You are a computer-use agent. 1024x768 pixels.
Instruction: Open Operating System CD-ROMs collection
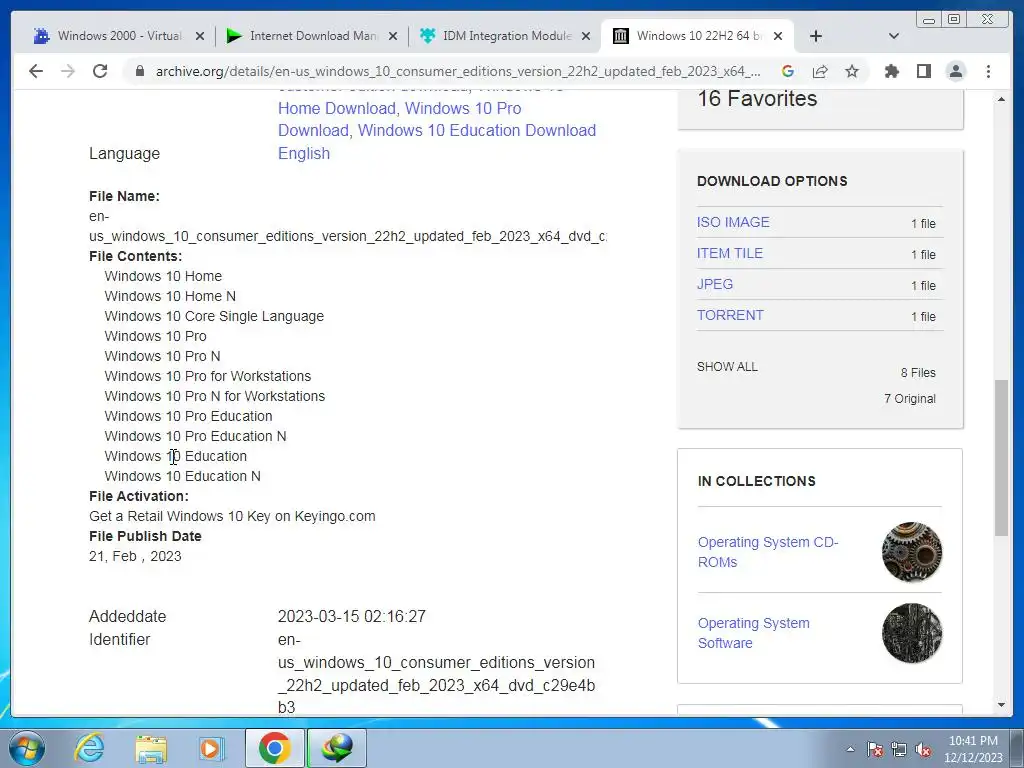(x=767, y=552)
